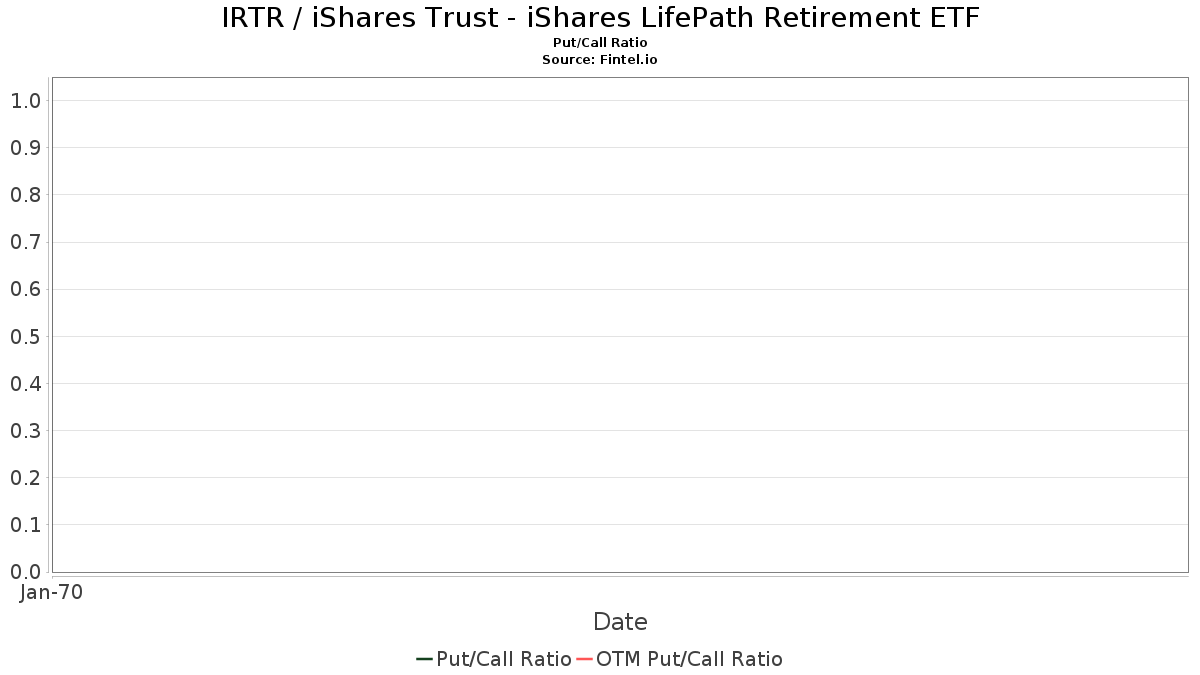The height and width of the screenshot is (675, 1200).
Task: Click the 0.0 y-axis origin label
Action: [25, 572]
